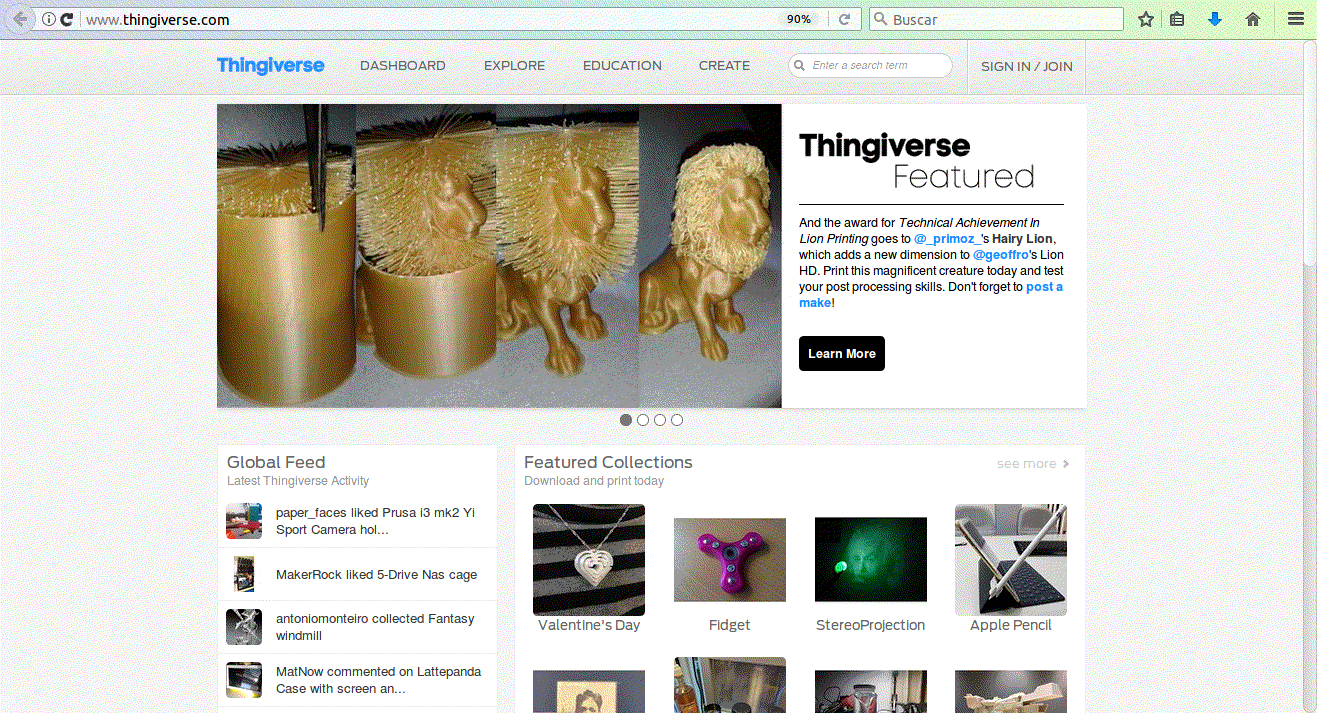Click the Thingiverse logo
This screenshot has height=713, width=1317.
[x=270, y=65]
